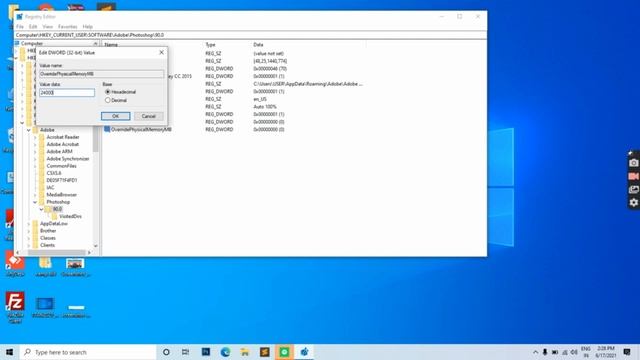Collapse the Adobe registry key
This screenshot has height=360, width=640.
[x=29, y=130]
